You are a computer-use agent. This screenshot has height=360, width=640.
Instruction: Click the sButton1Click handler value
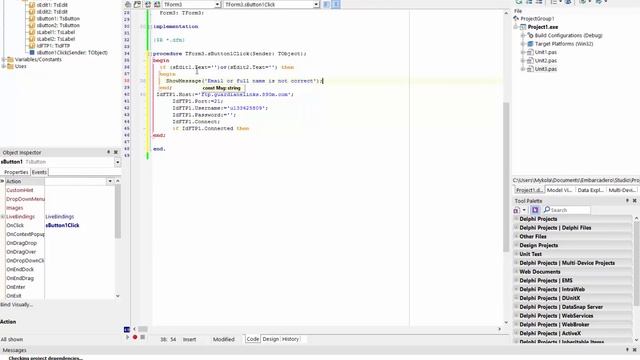(62, 225)
